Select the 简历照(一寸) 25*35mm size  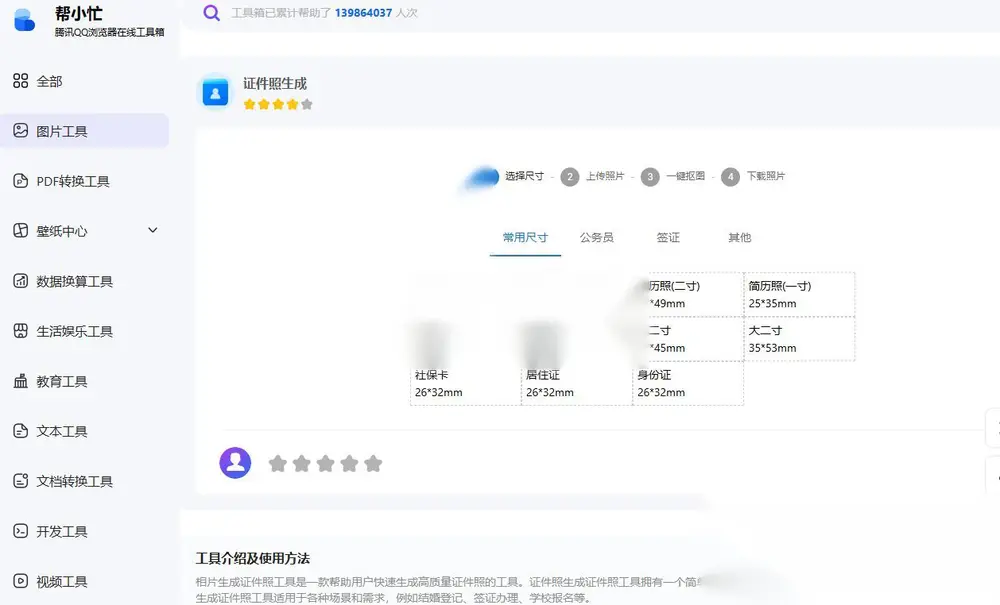coord(799,295)
